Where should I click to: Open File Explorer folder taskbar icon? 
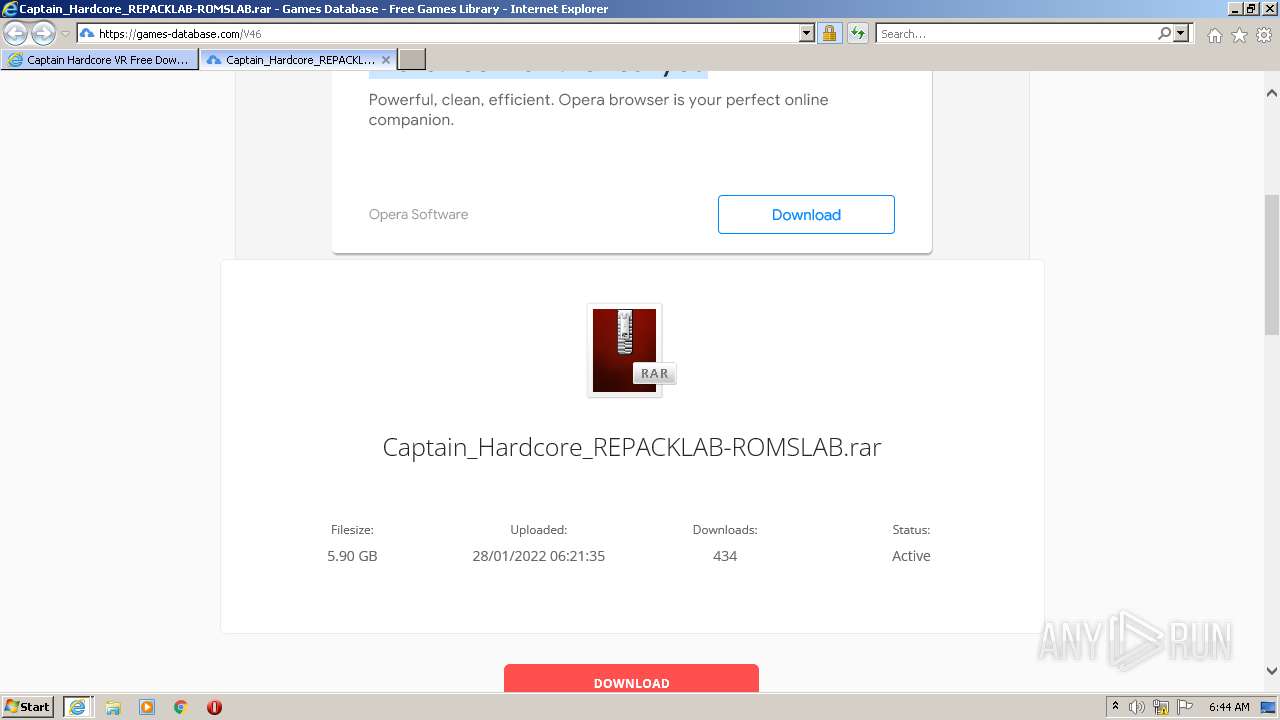pyautogui.click(x=113, y=707)
